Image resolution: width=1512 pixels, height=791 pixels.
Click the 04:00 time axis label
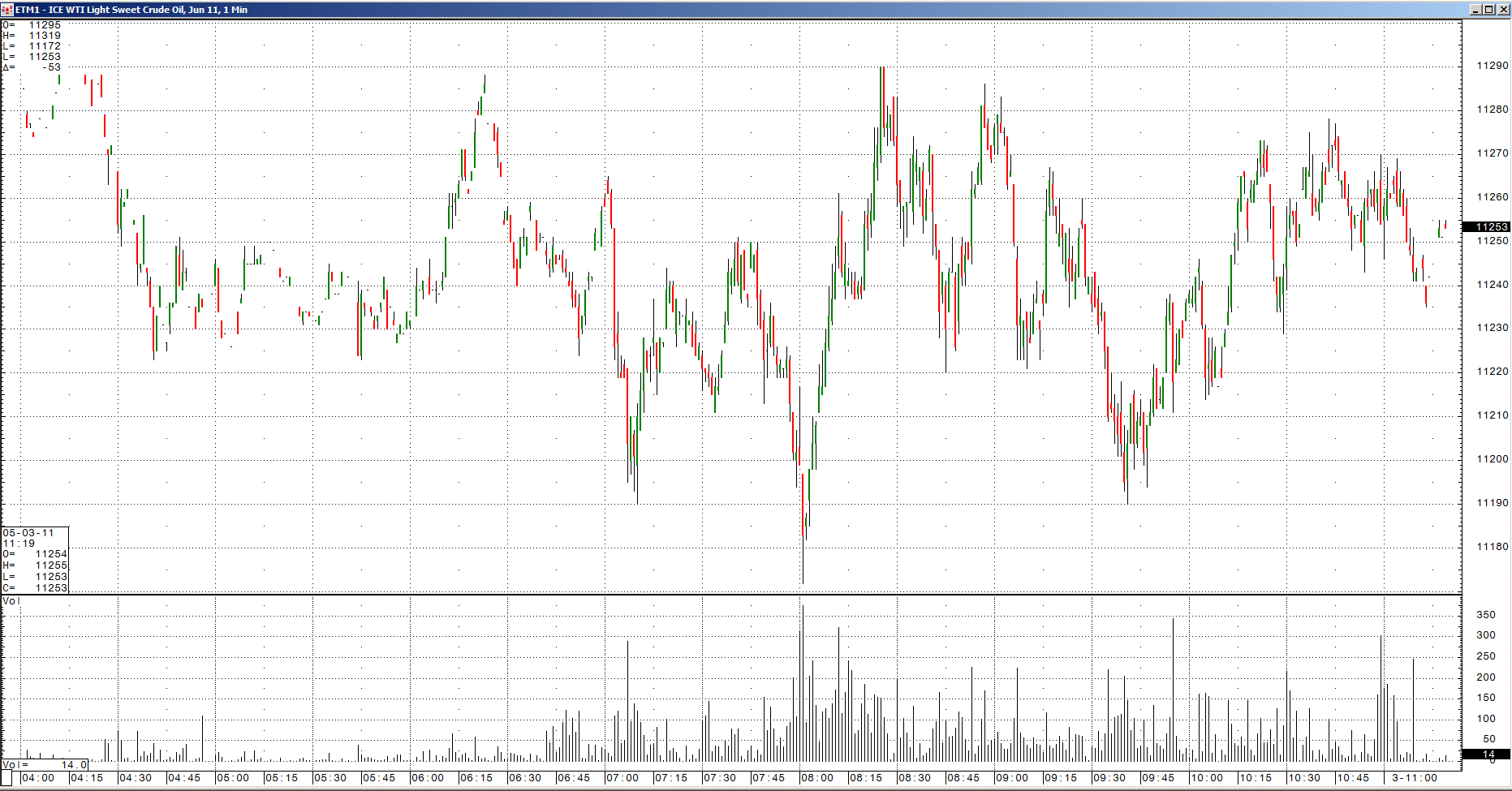38,778
